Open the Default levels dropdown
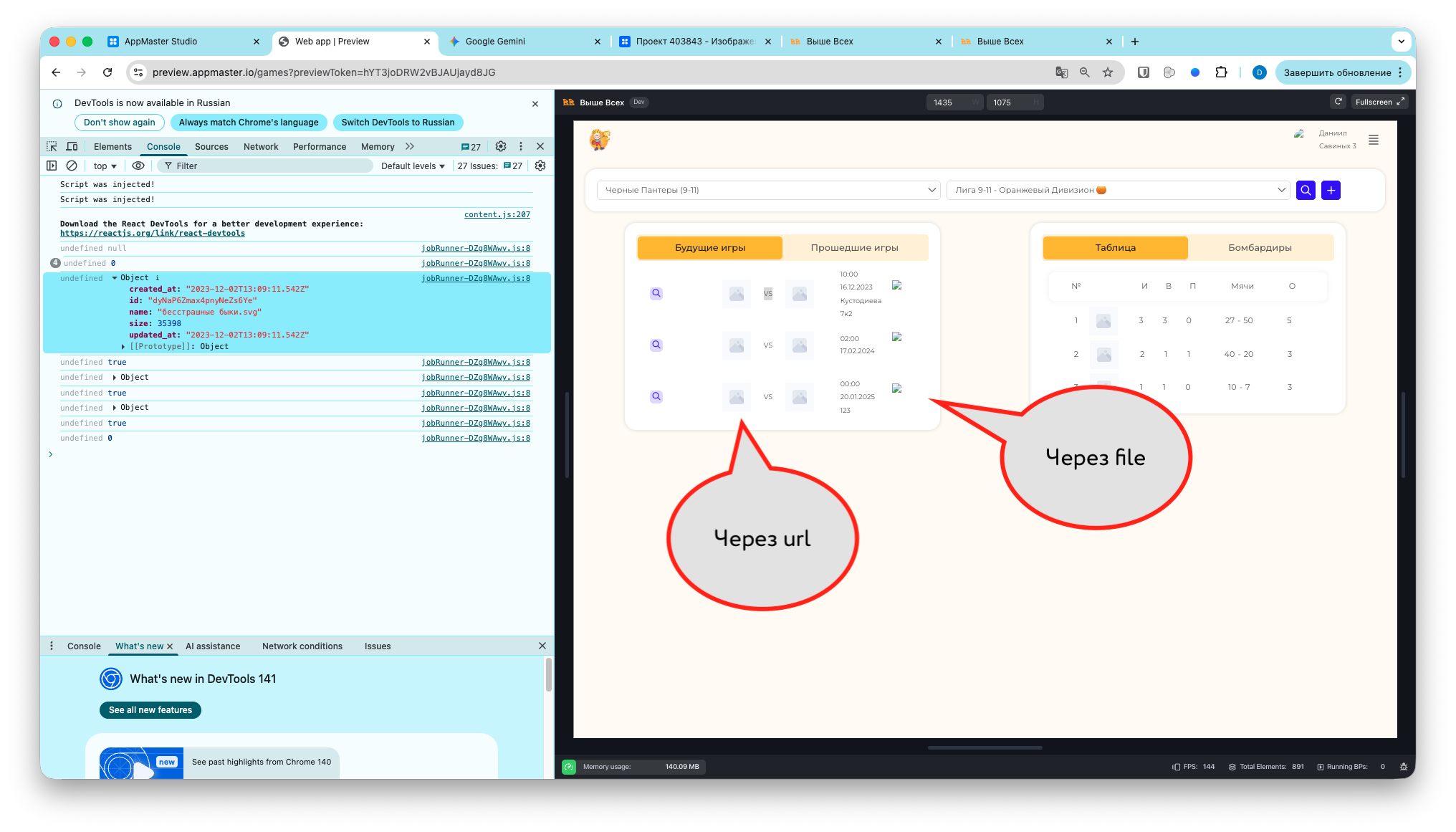 point(413,166)
